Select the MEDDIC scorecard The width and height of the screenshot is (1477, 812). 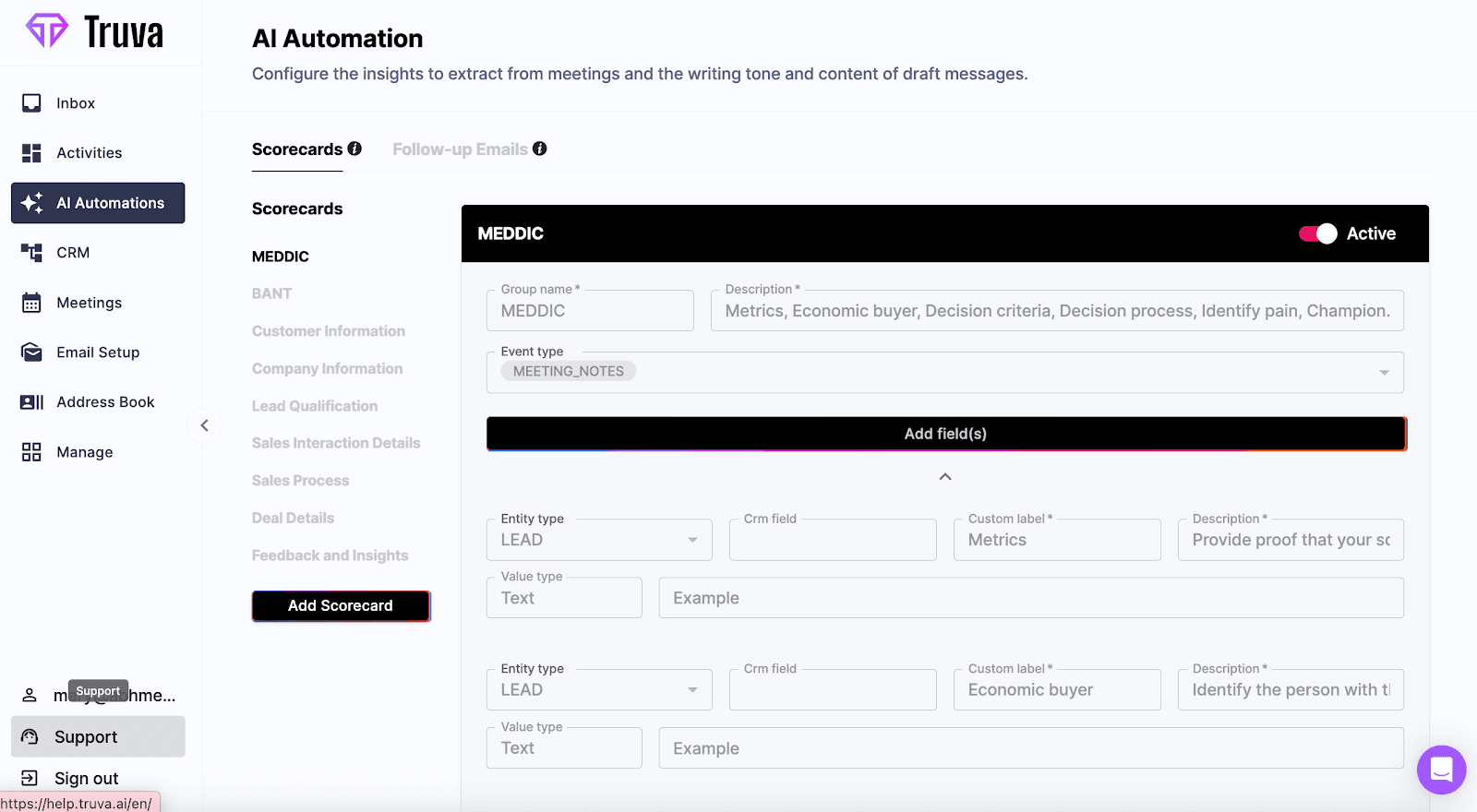[x=281, y=257]
